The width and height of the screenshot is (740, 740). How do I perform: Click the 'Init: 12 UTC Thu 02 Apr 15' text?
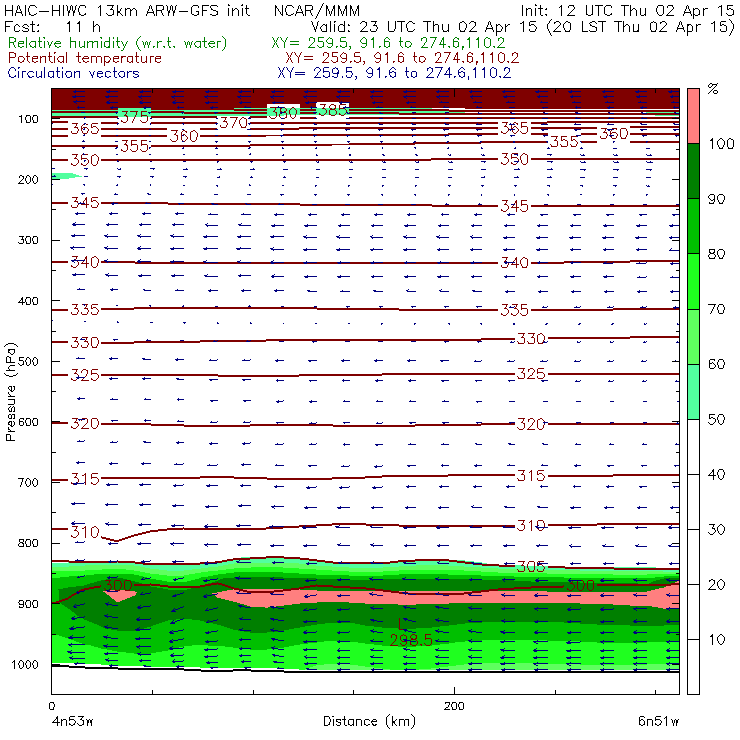click(x=627, y=11)
